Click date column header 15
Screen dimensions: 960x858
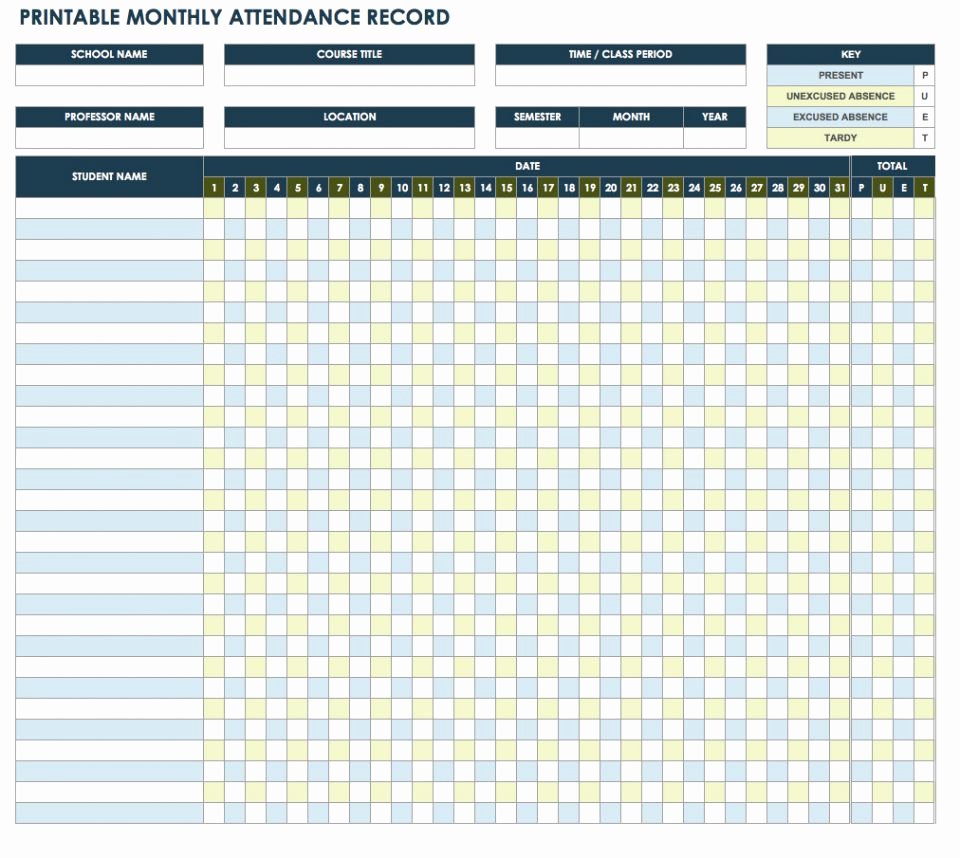pos(506,187)
